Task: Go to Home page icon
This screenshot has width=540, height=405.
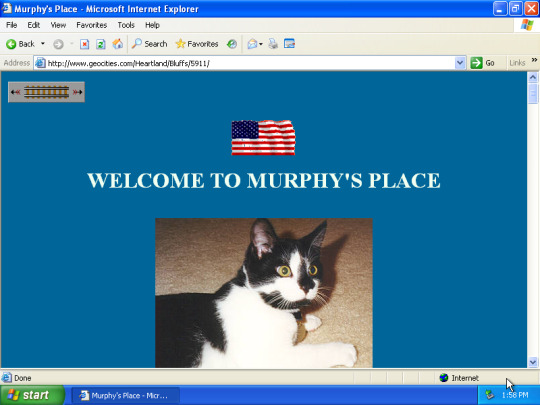Action: (117, 44)
